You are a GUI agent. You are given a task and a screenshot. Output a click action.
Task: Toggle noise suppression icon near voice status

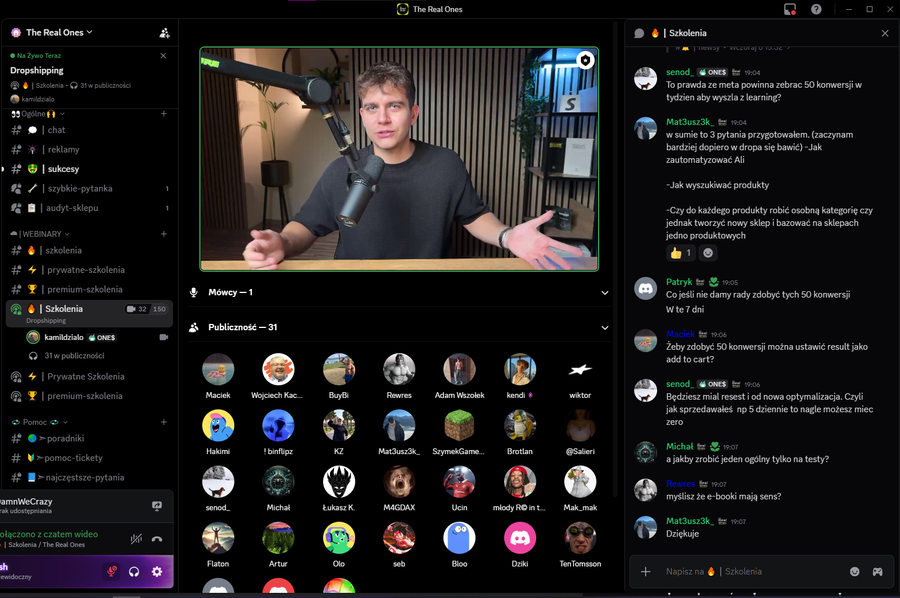point(135,538)
